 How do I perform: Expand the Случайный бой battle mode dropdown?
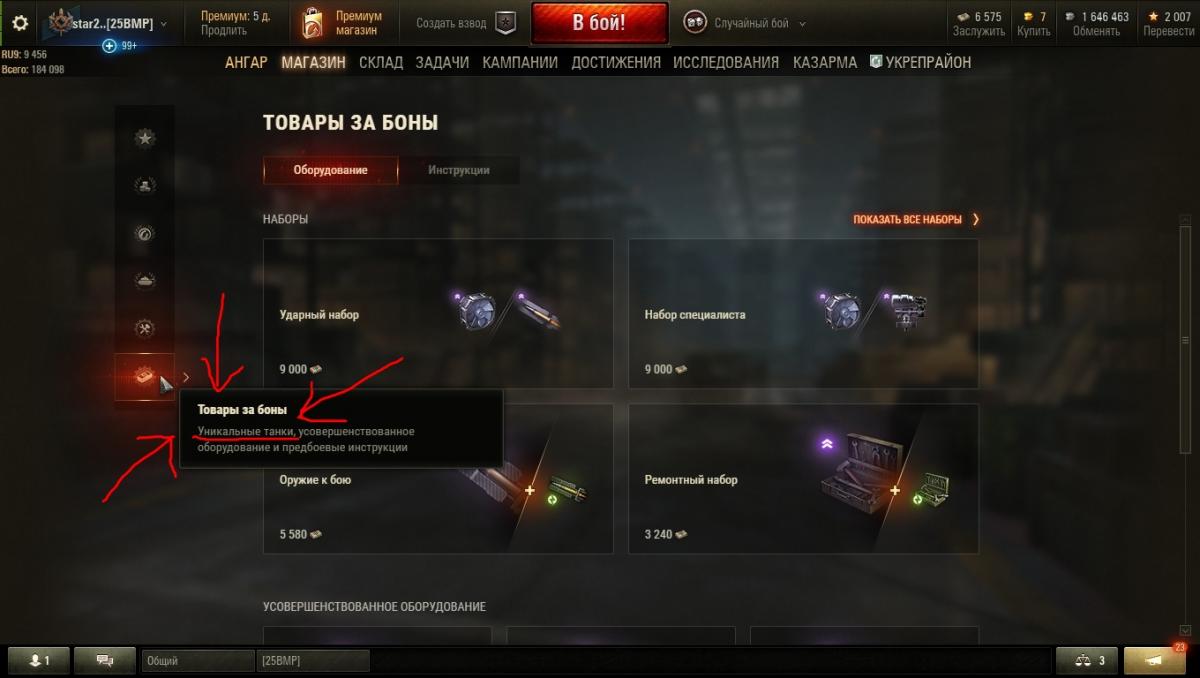[x=745, y=23]
